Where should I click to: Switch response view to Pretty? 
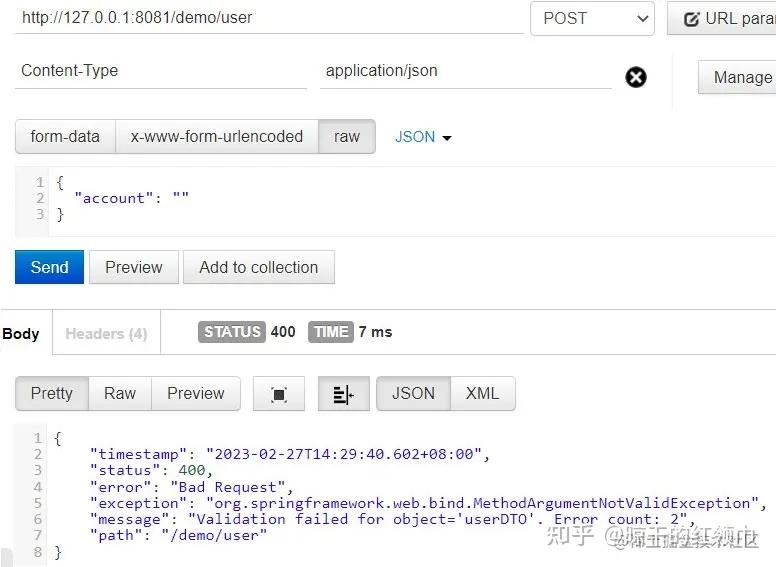pyautogui.click(x=52, y=393)
